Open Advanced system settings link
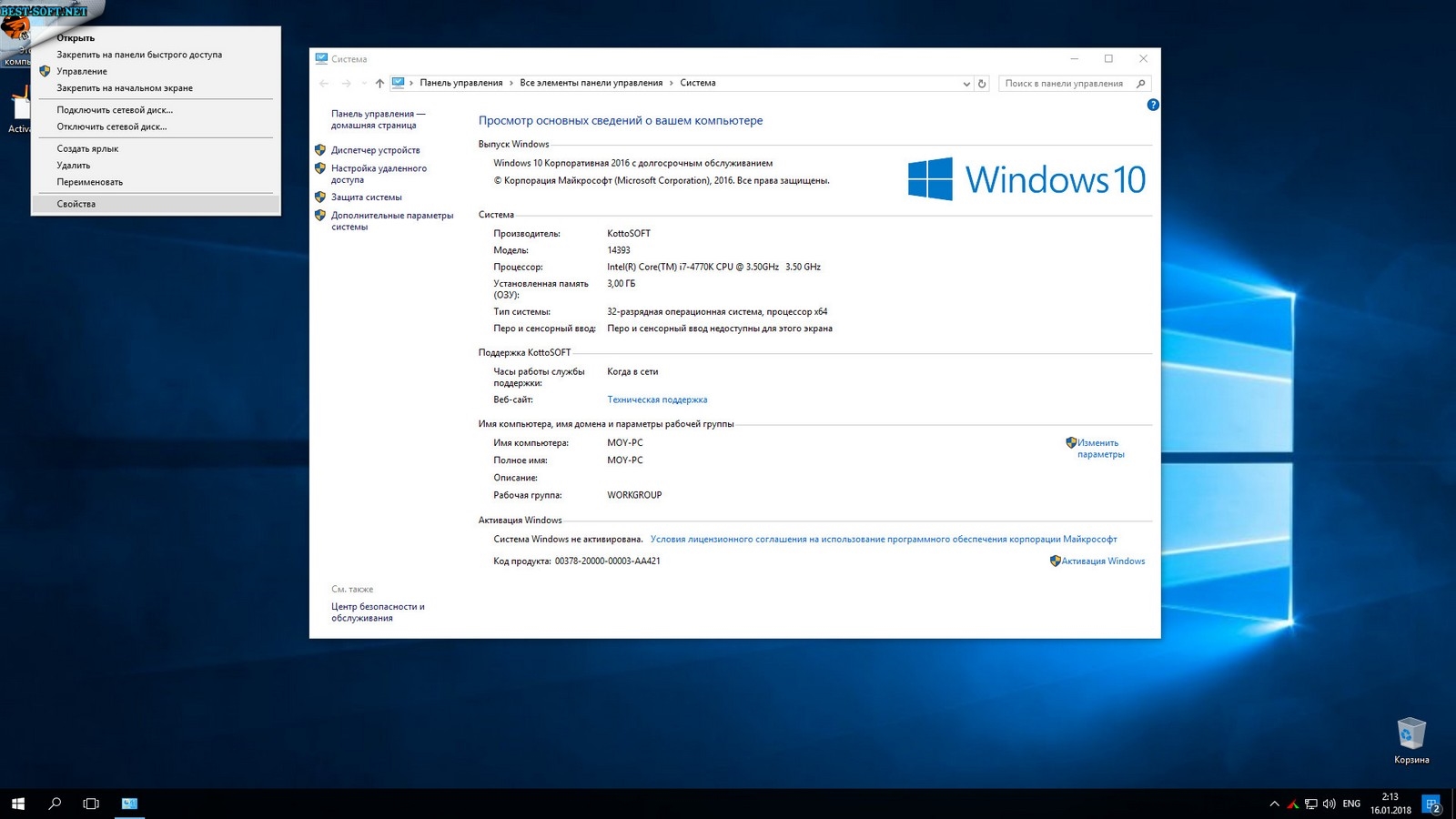1456x819 pixels. pos(391,221)
